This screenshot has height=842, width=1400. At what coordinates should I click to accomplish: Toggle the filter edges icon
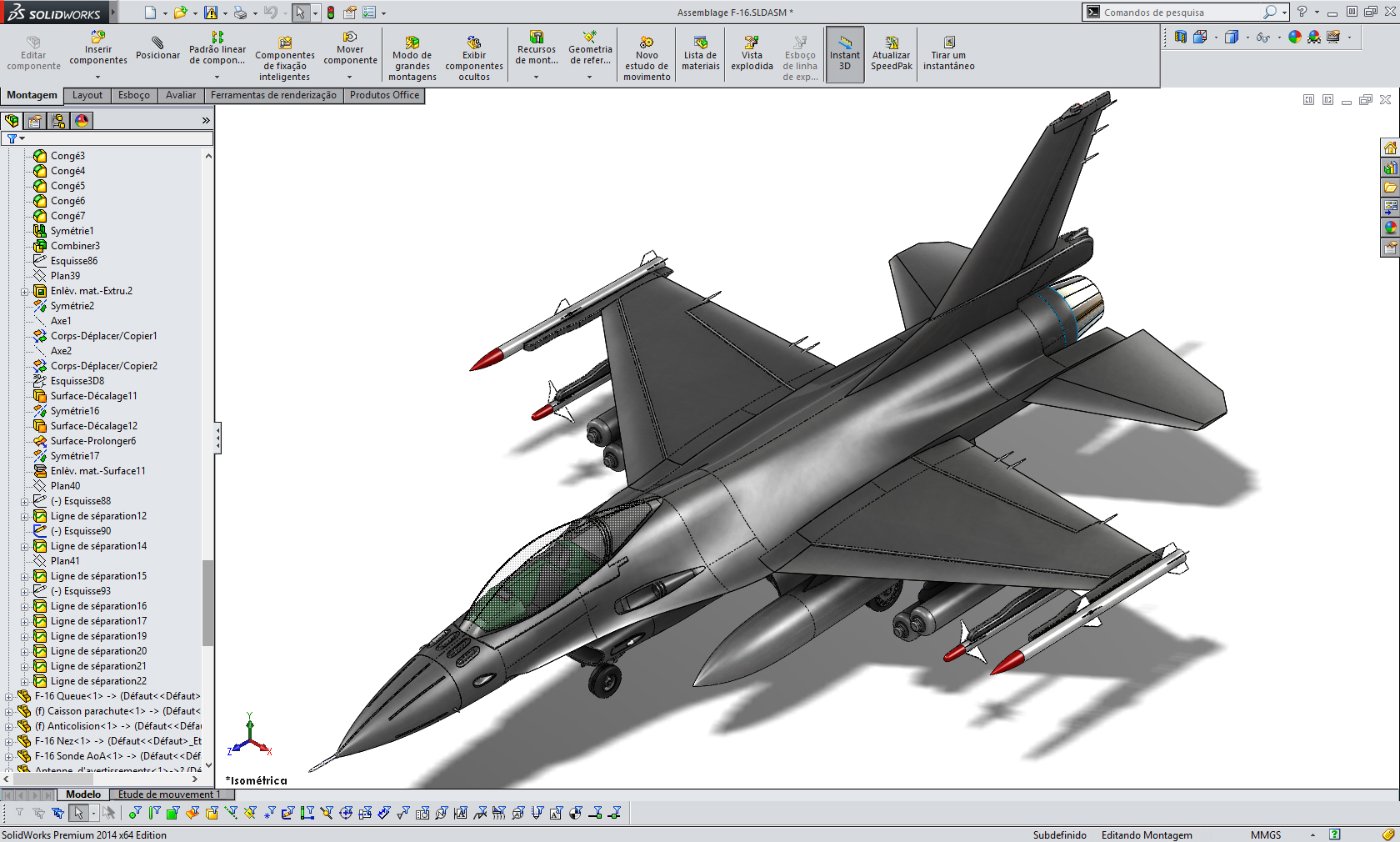pos(154,813)
